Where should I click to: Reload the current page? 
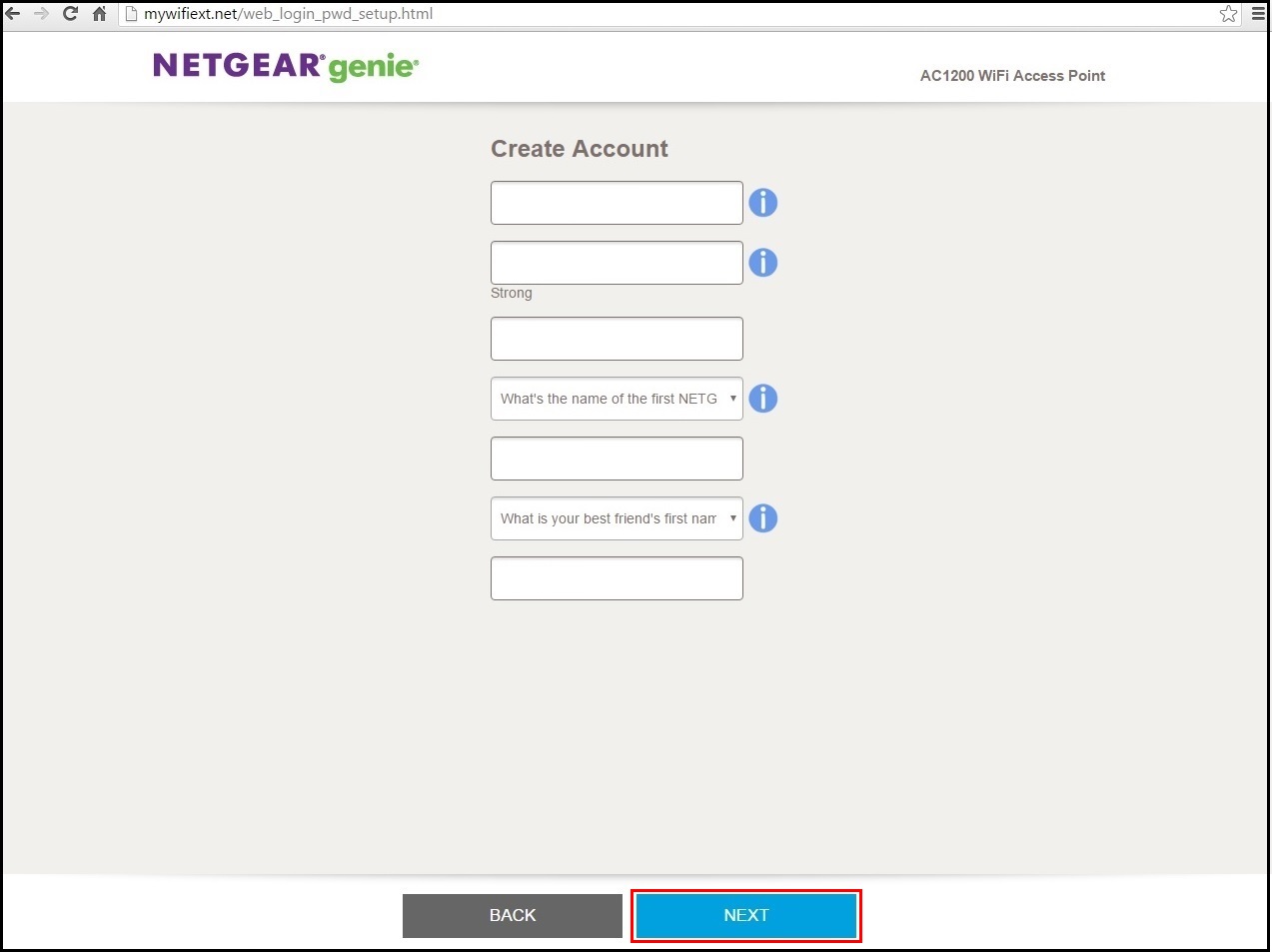(x=70, y=14)
